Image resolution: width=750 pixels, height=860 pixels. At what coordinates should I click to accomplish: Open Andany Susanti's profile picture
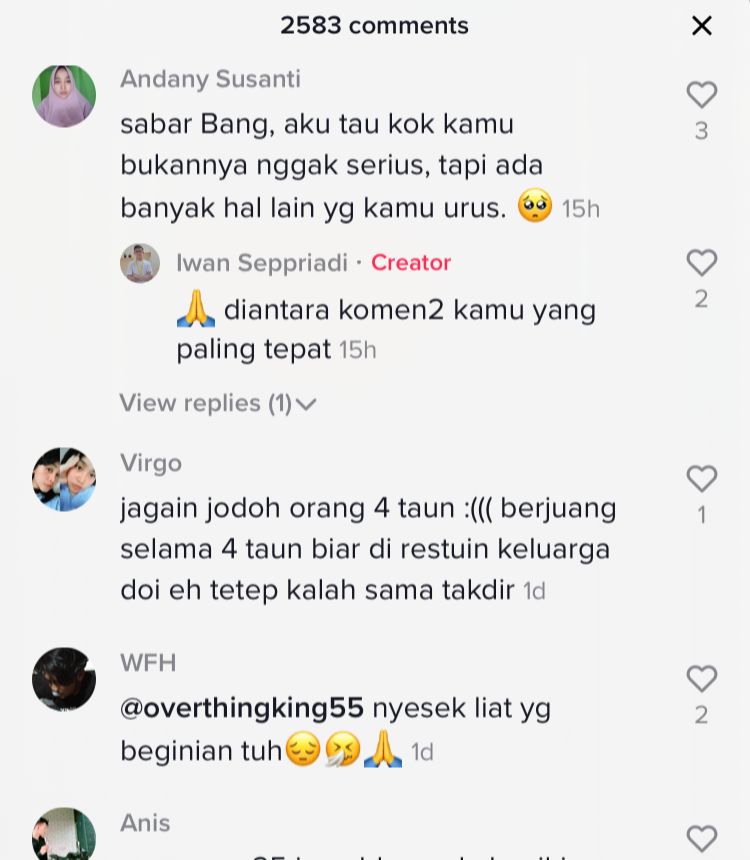[64, 96]
